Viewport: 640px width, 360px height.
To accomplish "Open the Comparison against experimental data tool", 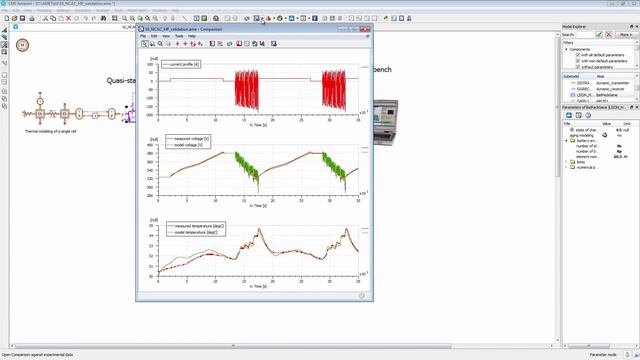I will point(256,18).
